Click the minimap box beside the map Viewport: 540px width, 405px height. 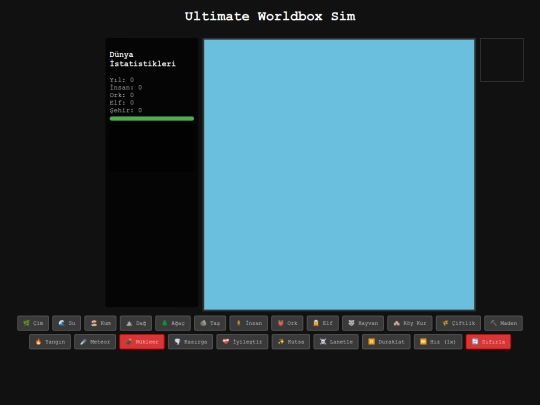(x=502, y=60)
